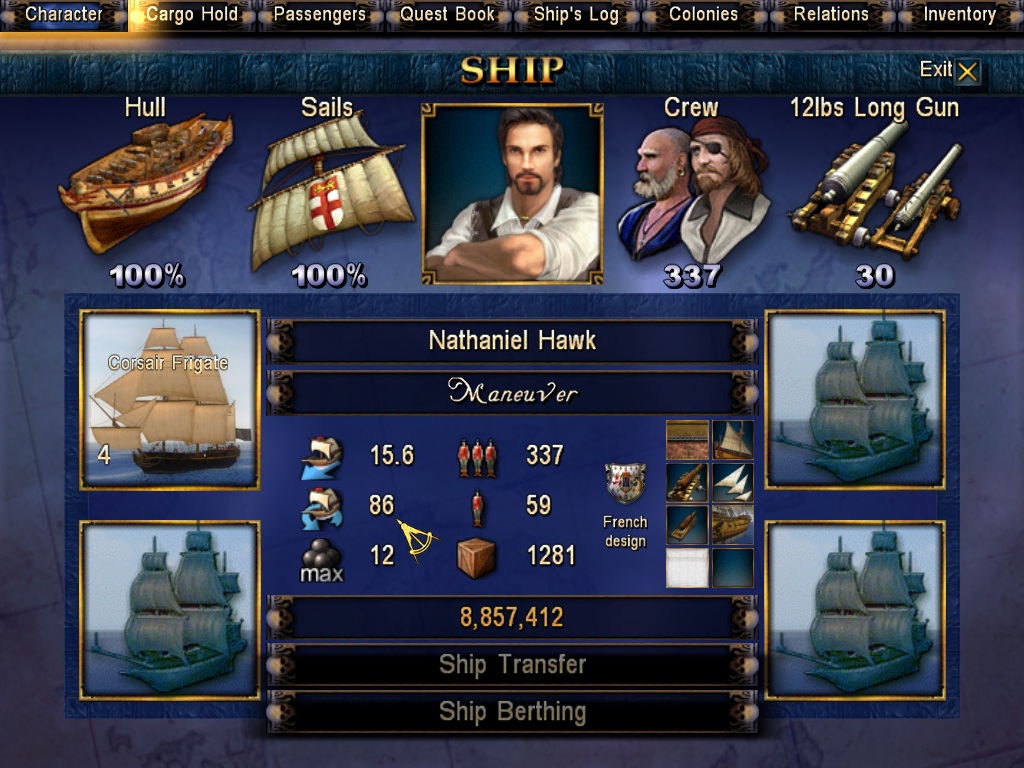Click the three soldiers crew icon
This screenshot has width=1024, height=768.
coord(477,458)
